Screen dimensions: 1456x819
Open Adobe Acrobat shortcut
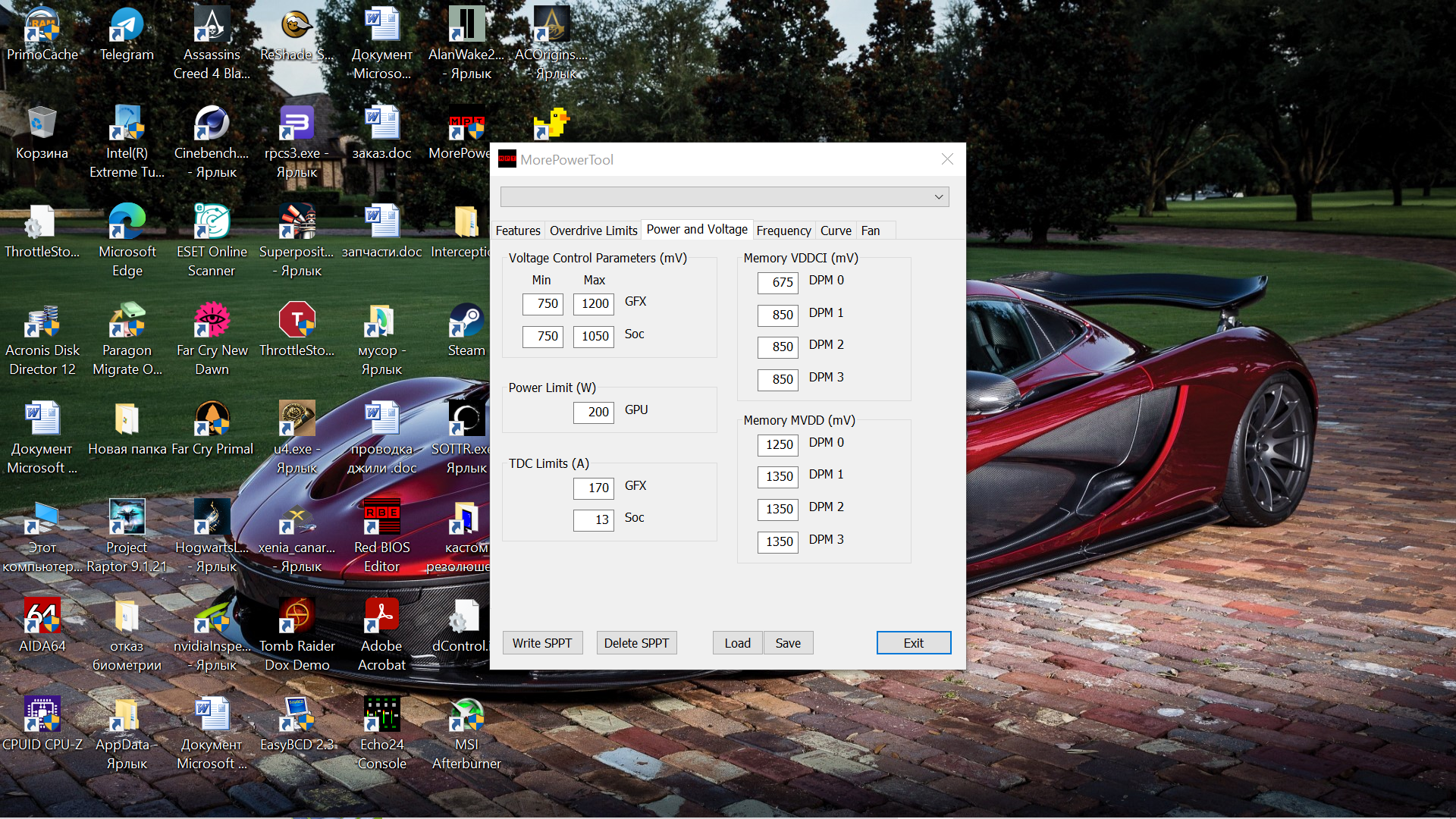point(381,617)
